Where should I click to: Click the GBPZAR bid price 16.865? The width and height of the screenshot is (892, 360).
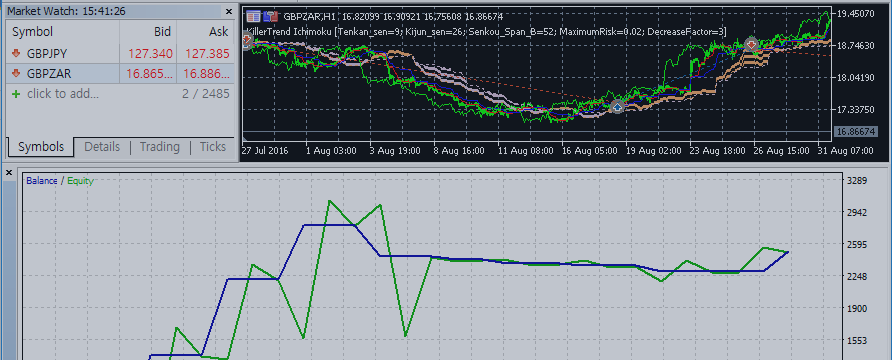pyautogui.click(x=150, y=73)
